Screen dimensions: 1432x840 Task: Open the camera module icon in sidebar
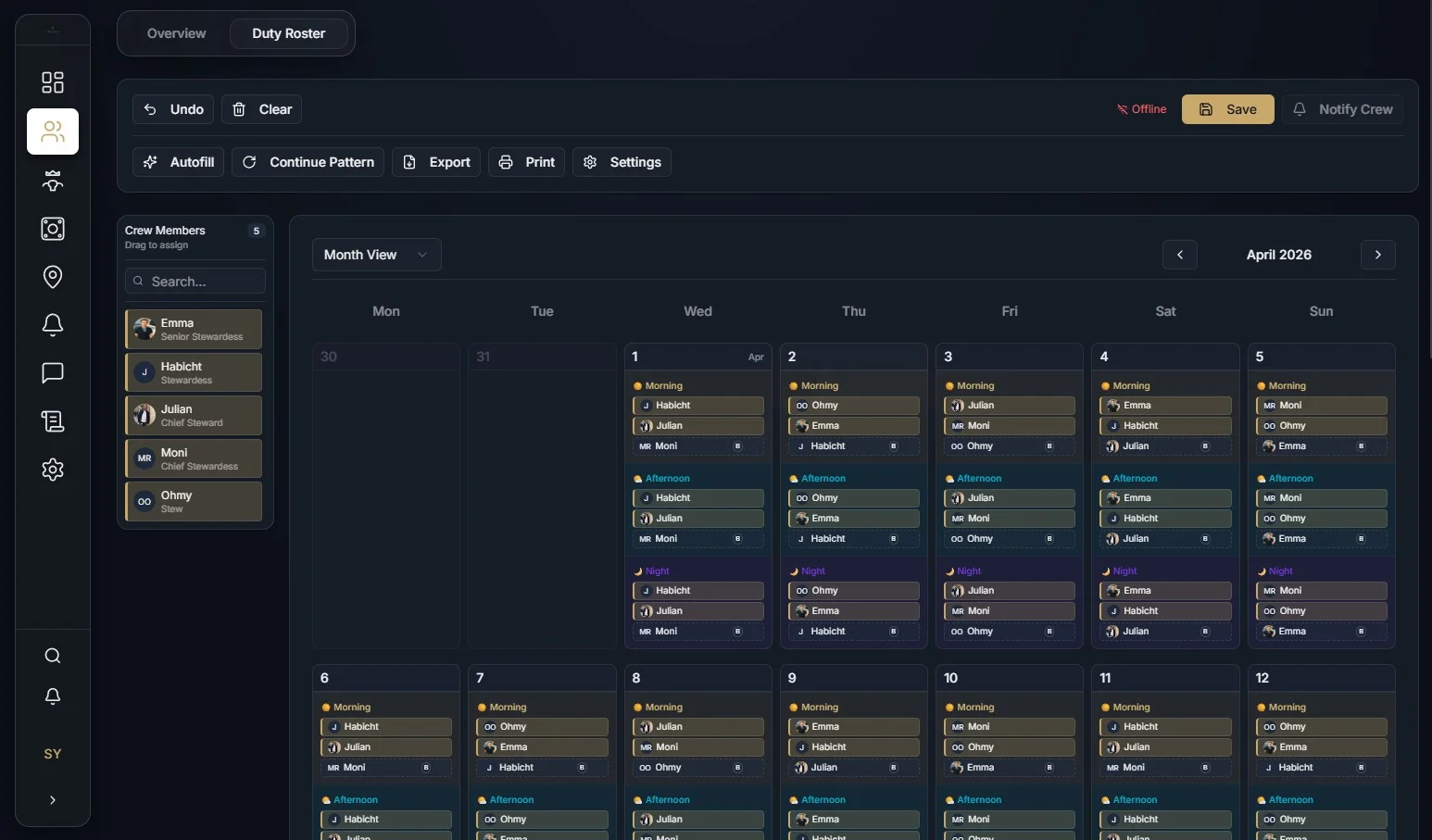point(52,229)
